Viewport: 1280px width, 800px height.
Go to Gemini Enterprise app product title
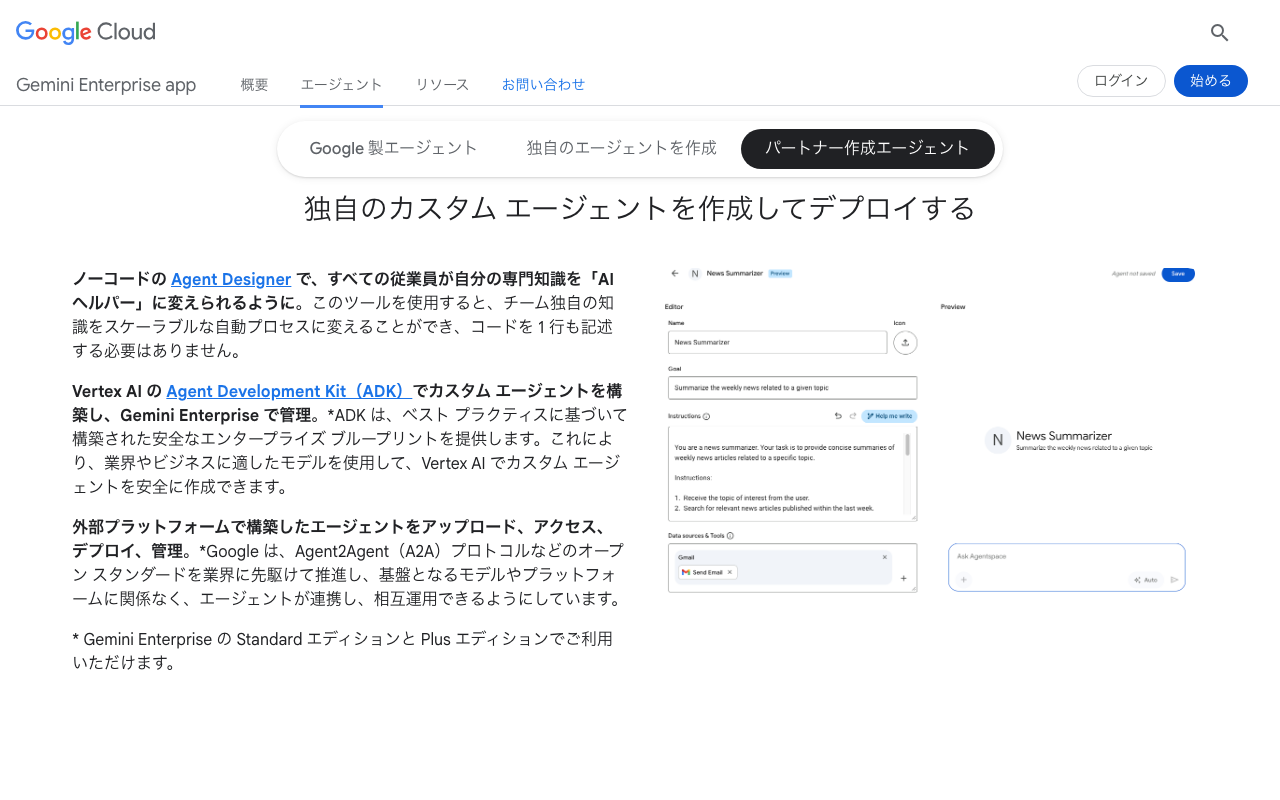pos(106,85)
